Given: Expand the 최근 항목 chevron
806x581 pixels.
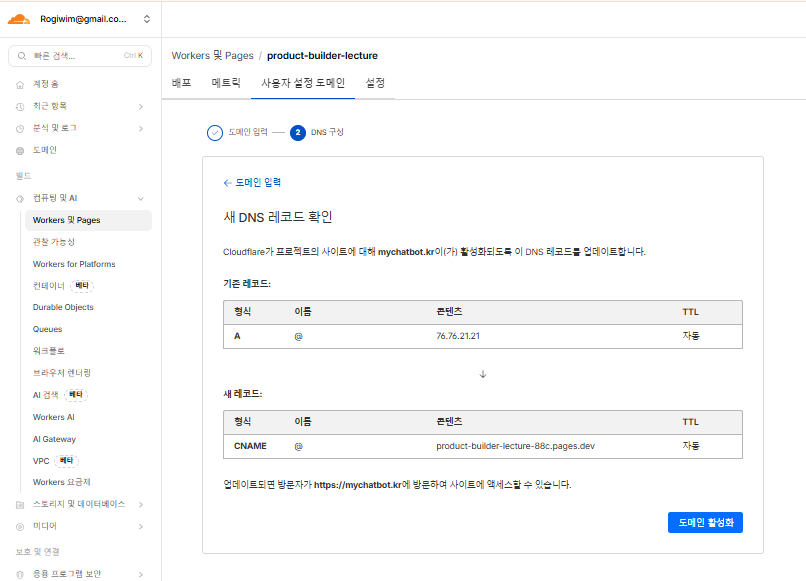Looking at the screenshot, I should (141, 106).
